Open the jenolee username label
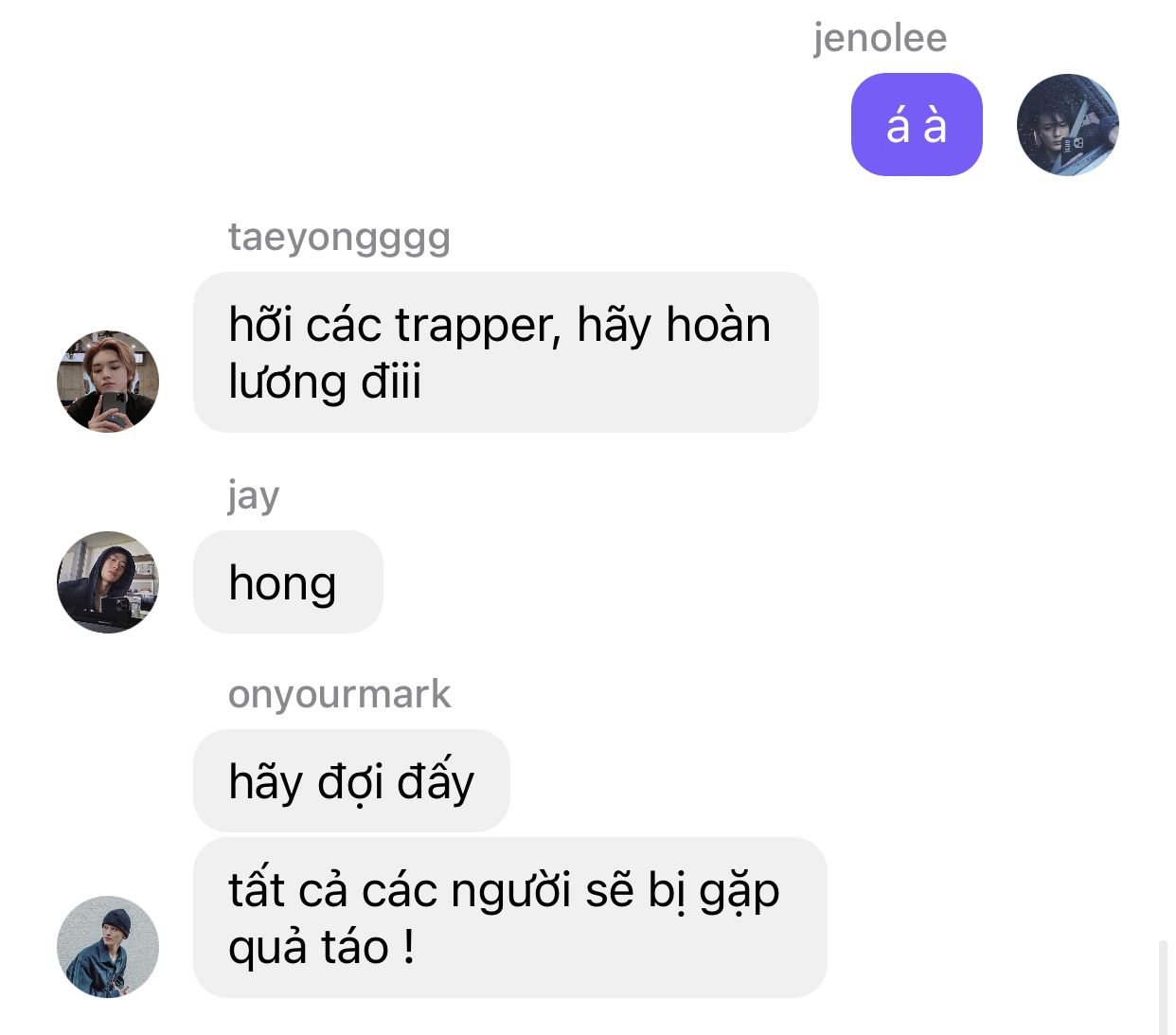Viewport: 1176px width, 1035px height. pyautogui.click(x=880, y=38)
